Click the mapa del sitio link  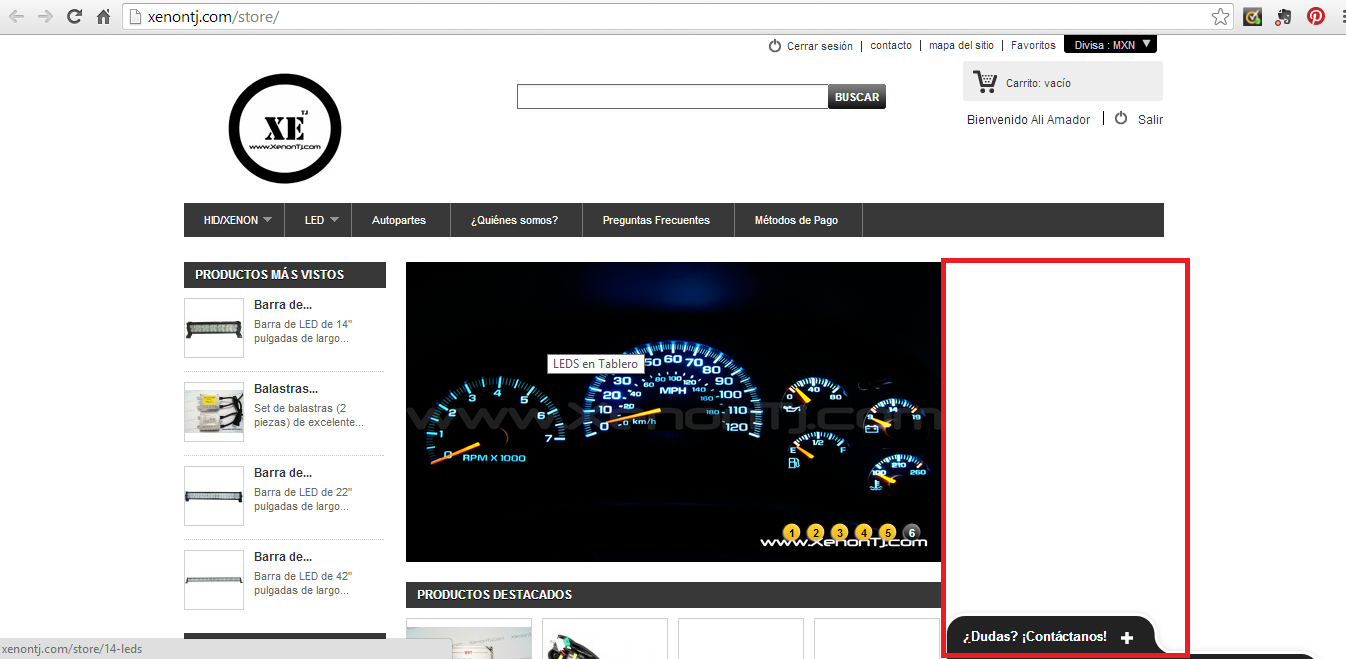point(961,45)
